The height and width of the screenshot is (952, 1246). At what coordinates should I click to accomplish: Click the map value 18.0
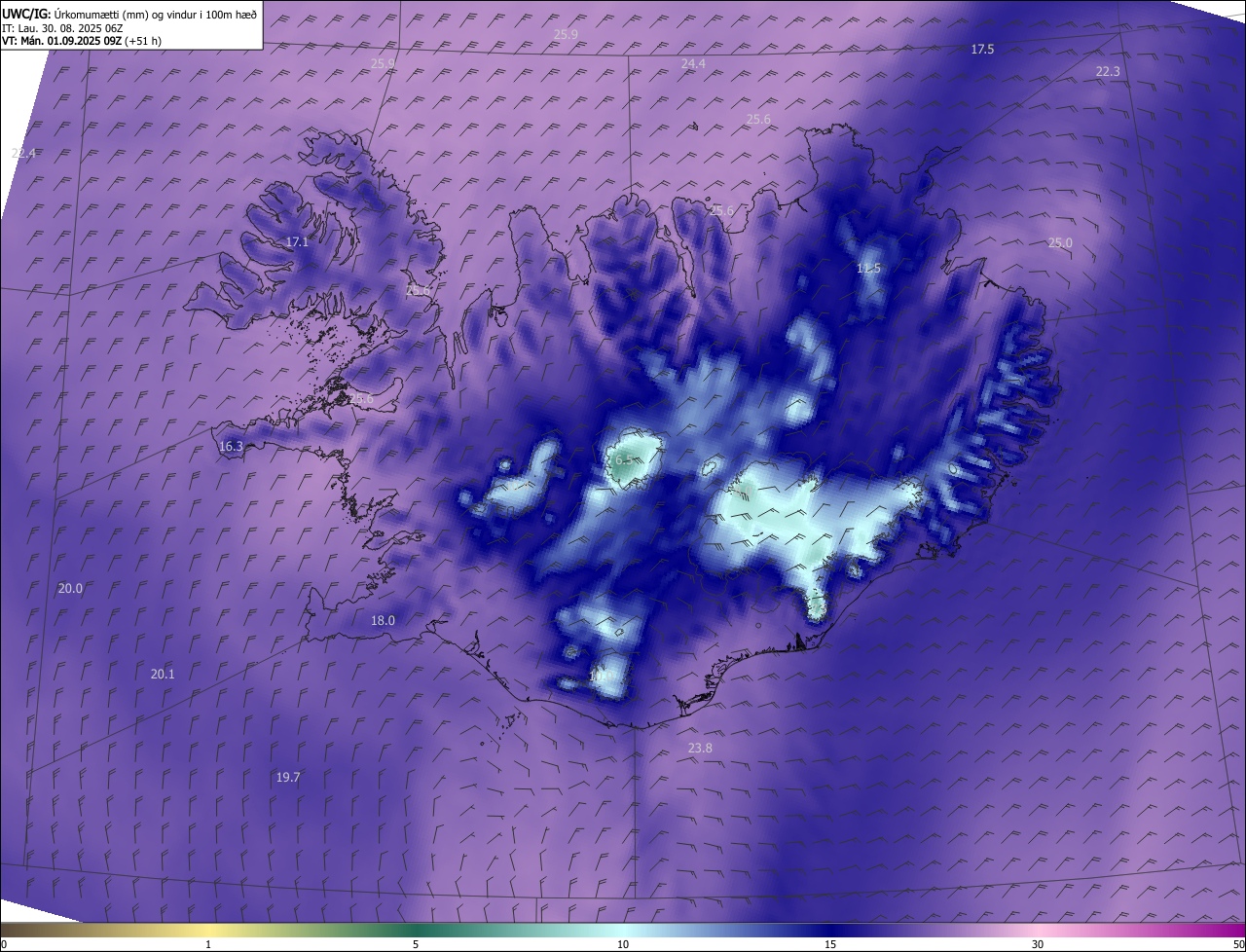pos(383,620)
